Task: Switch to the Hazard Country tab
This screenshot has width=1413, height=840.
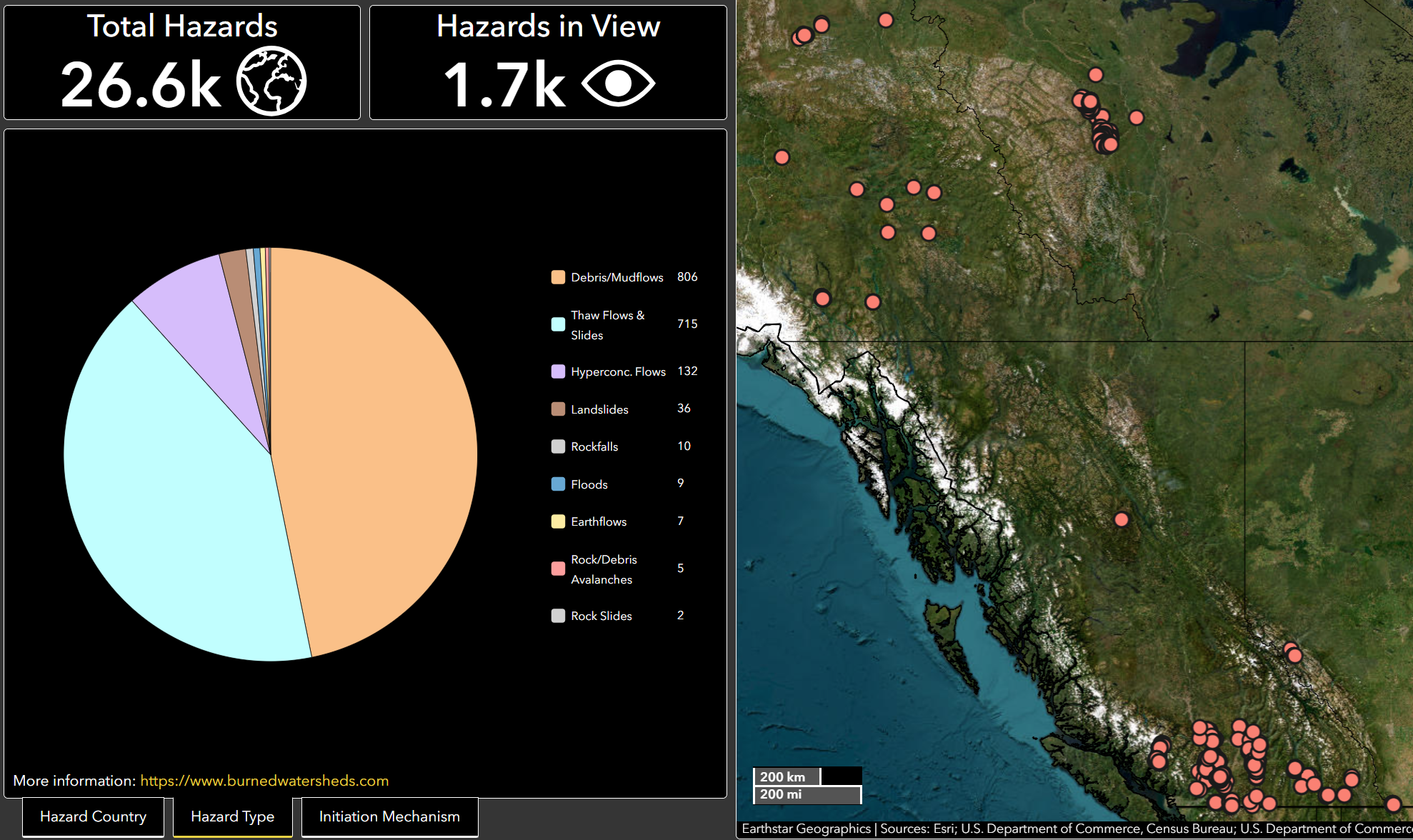Action: coord(93,816)
